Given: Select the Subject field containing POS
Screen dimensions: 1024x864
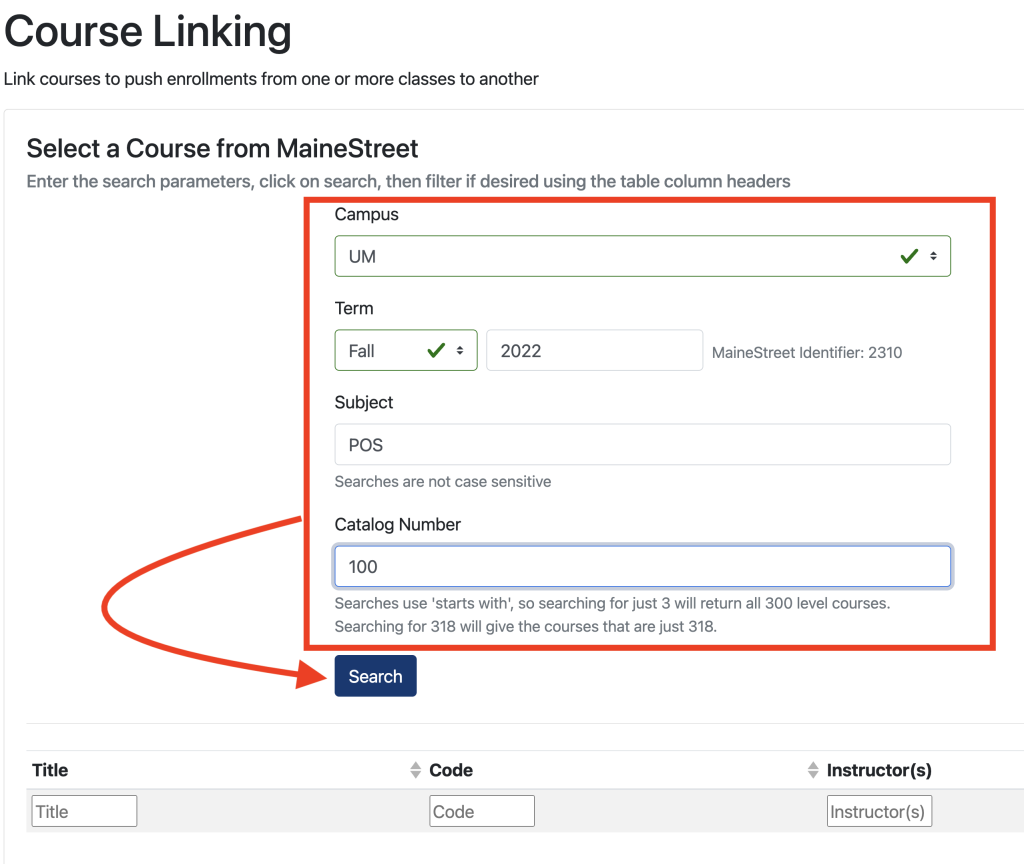Looking at the screenshot, I should (x=640, y=444).
